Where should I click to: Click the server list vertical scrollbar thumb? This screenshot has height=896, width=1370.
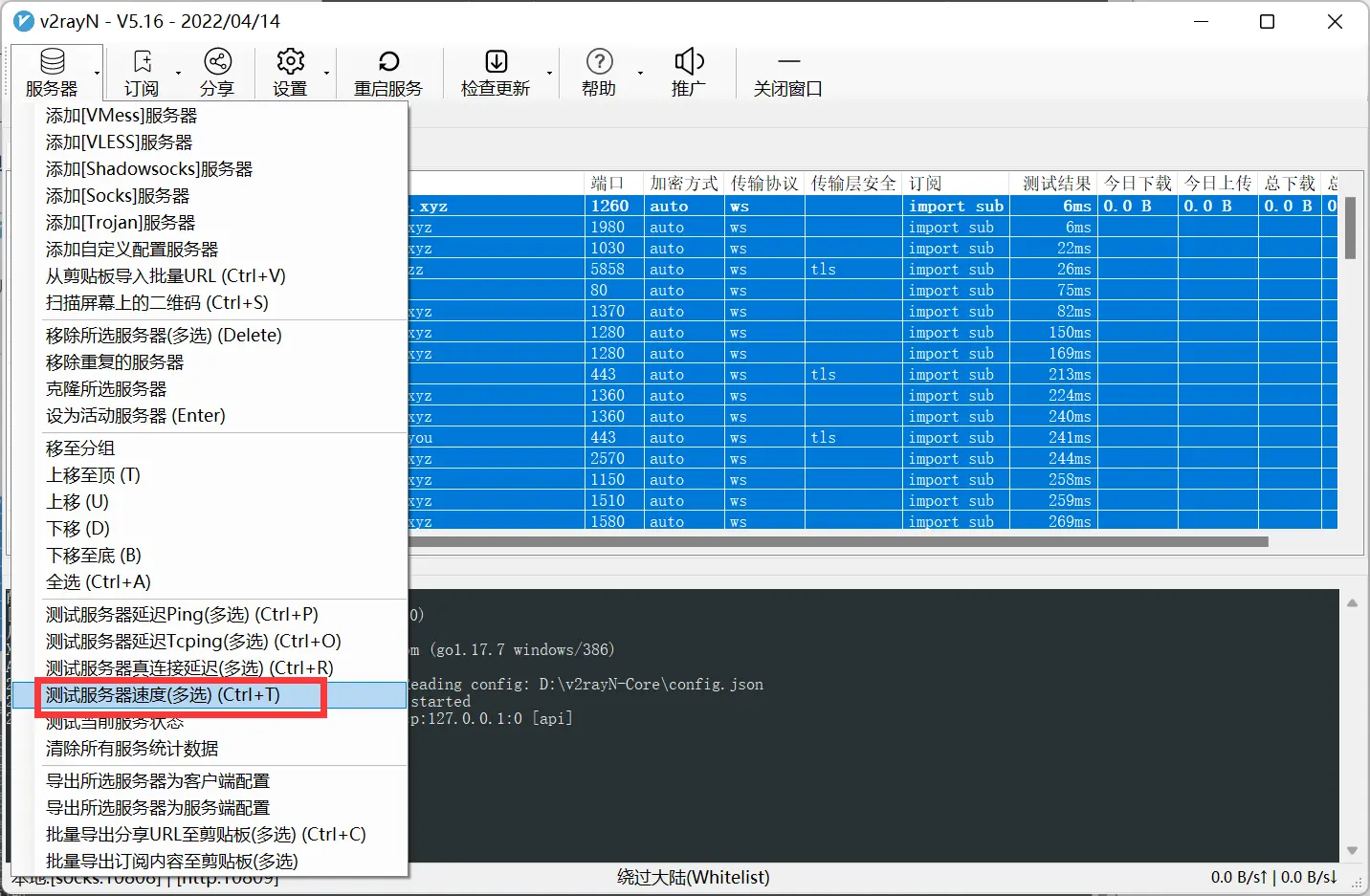coord(1350,228)
